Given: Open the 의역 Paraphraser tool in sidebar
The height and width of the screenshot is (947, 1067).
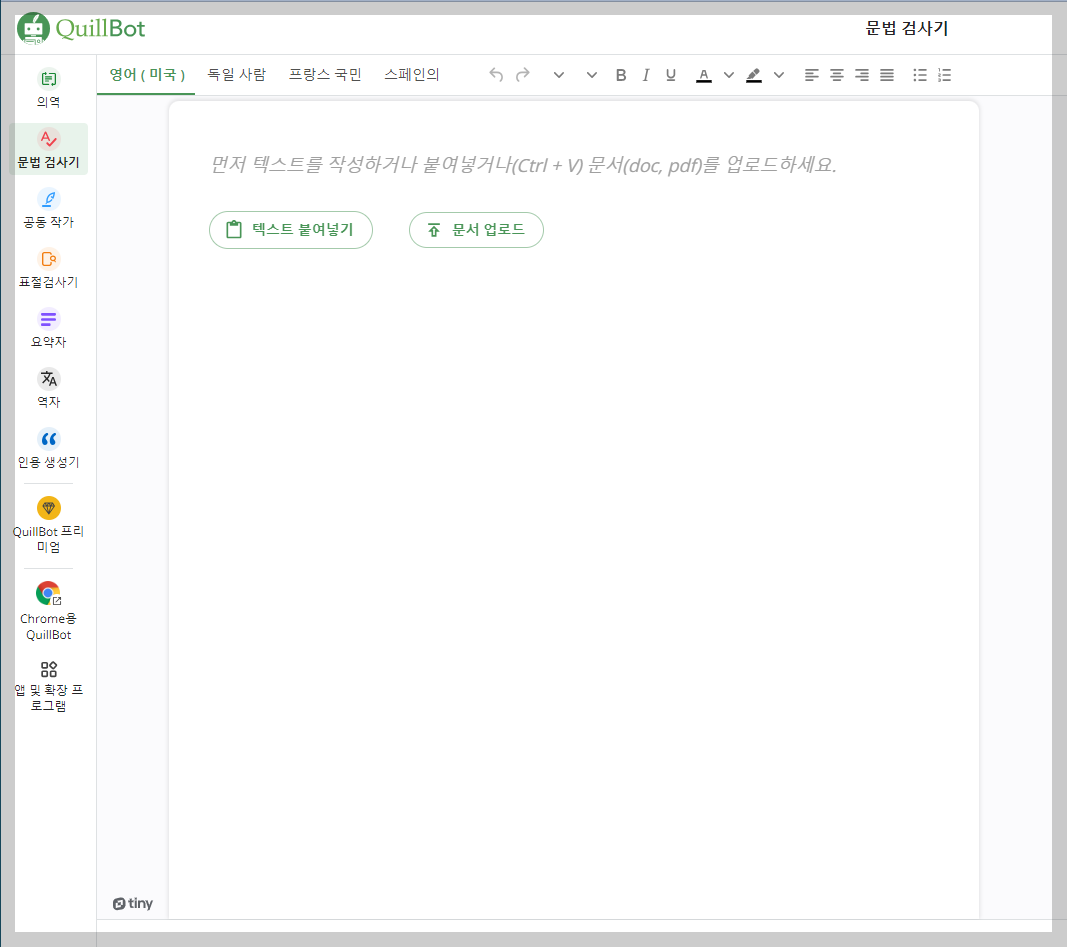Looking at the screenshot, I should (x=48, y=86).
